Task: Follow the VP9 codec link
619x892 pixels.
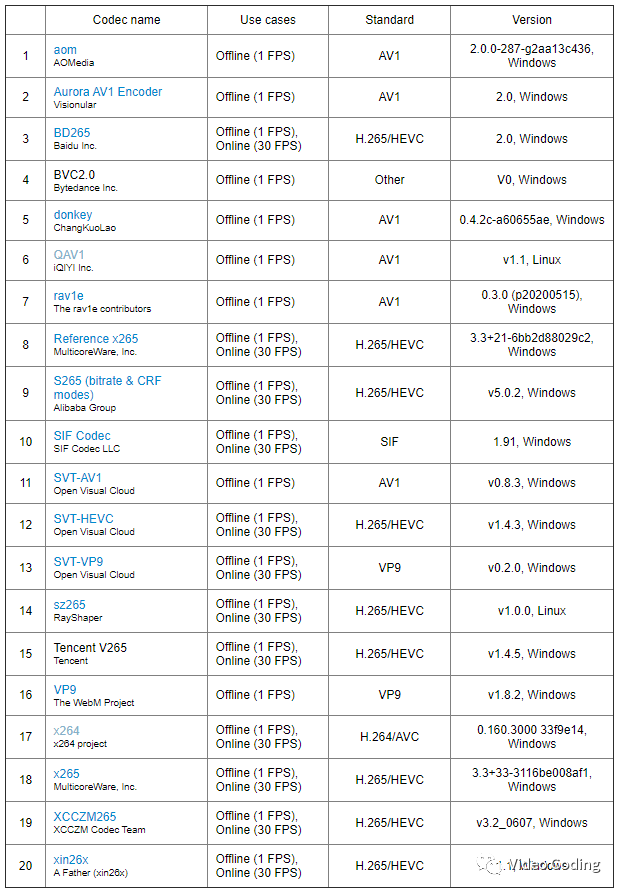Action: point(65,690)
